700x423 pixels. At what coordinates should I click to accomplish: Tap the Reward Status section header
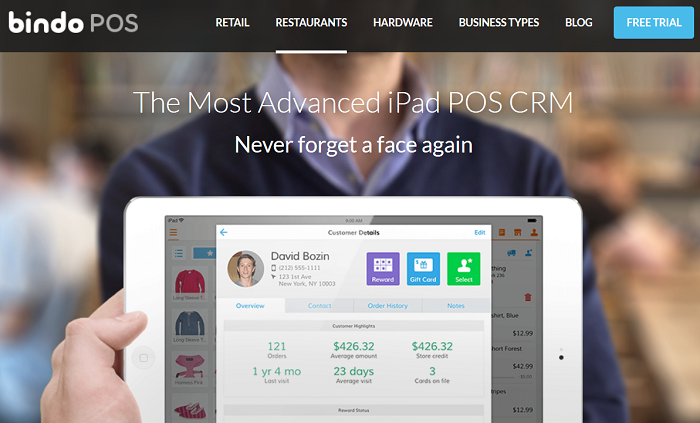pos(354,410)
